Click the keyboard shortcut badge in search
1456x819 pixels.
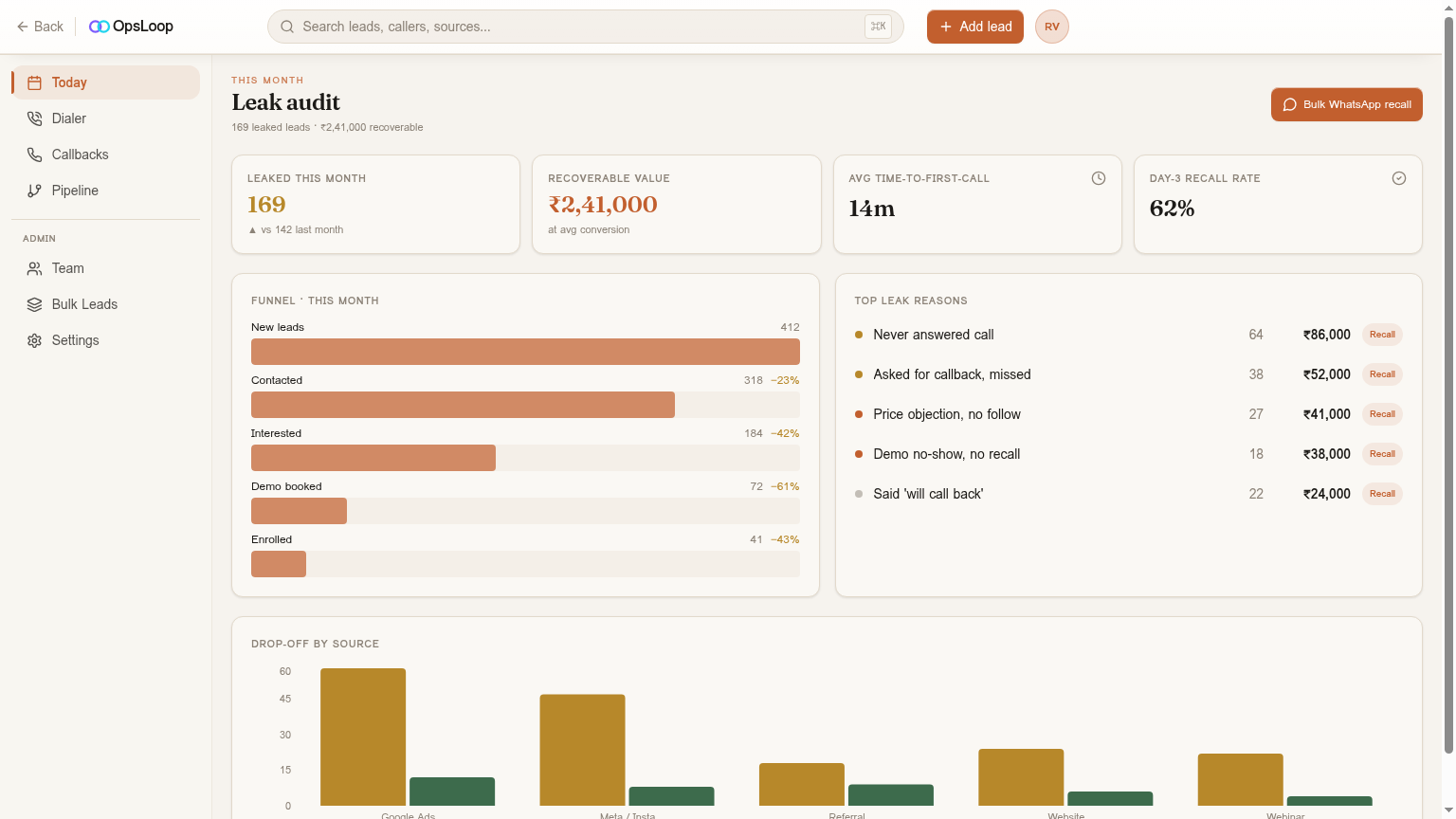click(879, 27)
